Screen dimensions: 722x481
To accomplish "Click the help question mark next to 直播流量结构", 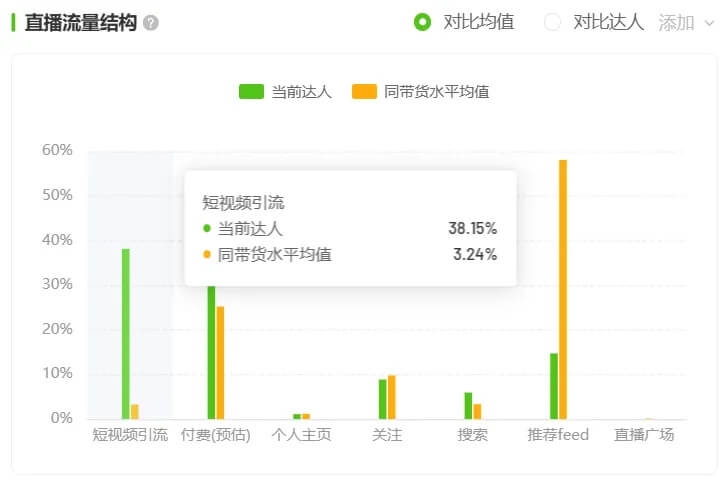I will point(151,23).
